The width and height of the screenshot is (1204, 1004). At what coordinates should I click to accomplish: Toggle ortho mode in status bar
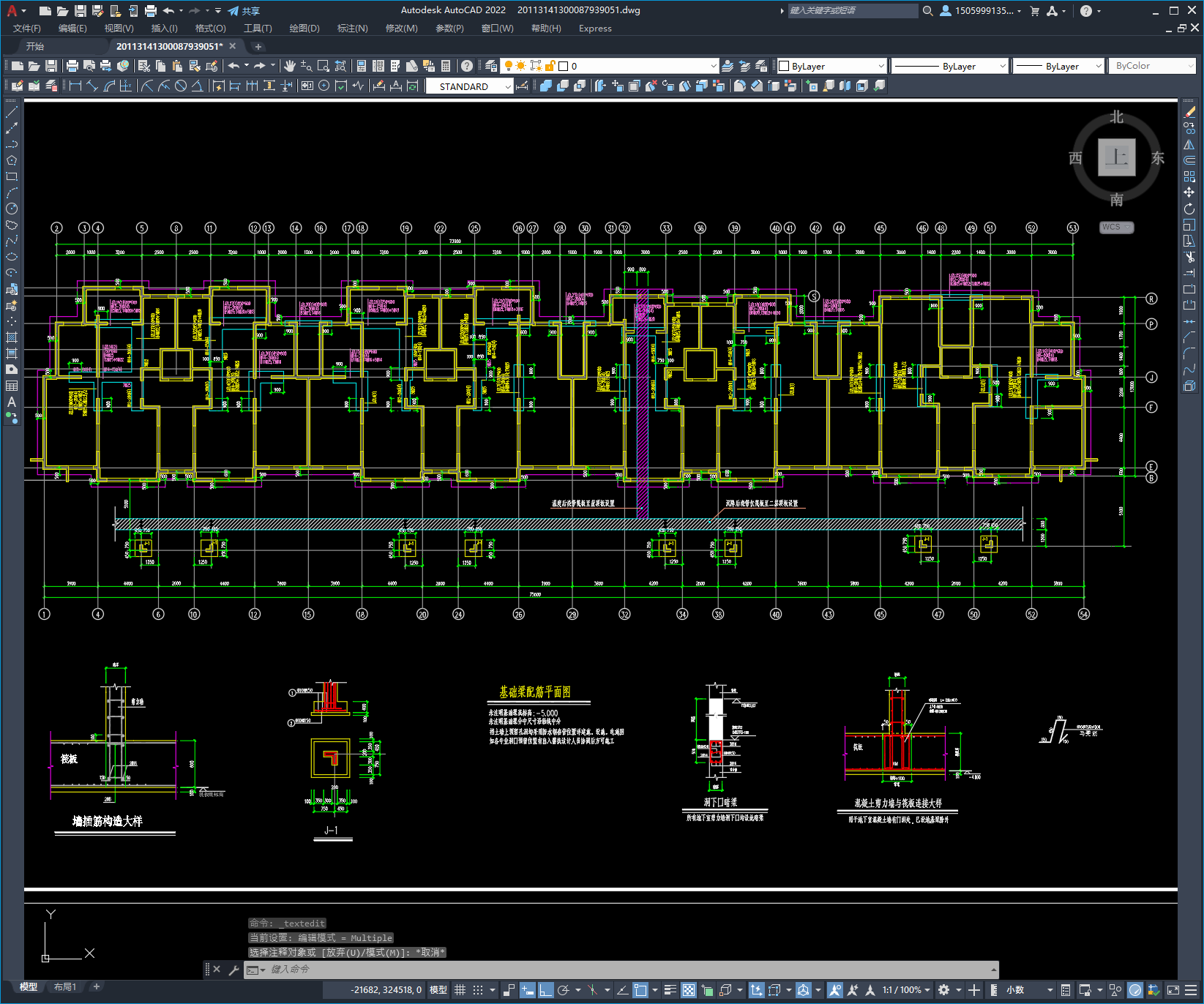545,990
